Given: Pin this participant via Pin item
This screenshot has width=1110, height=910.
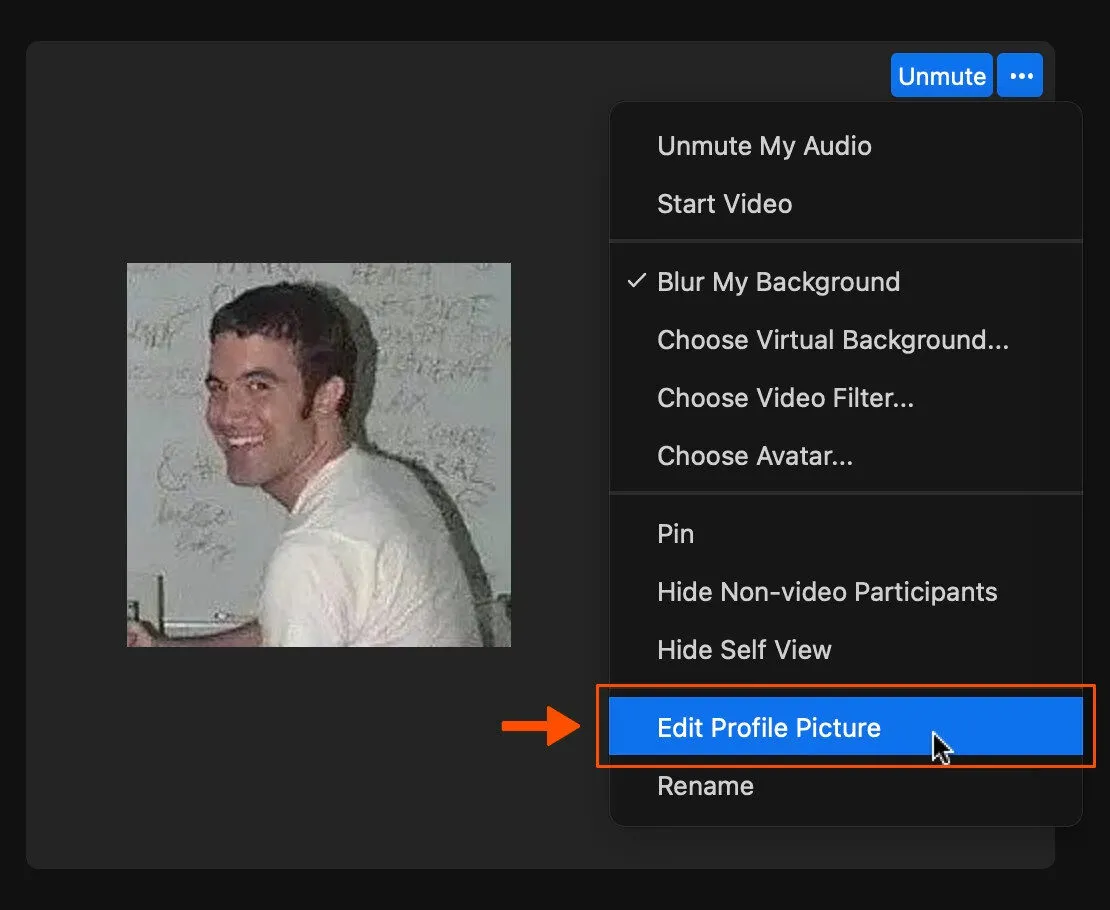Looking at the screenshot, I should [x=675, y=534].
